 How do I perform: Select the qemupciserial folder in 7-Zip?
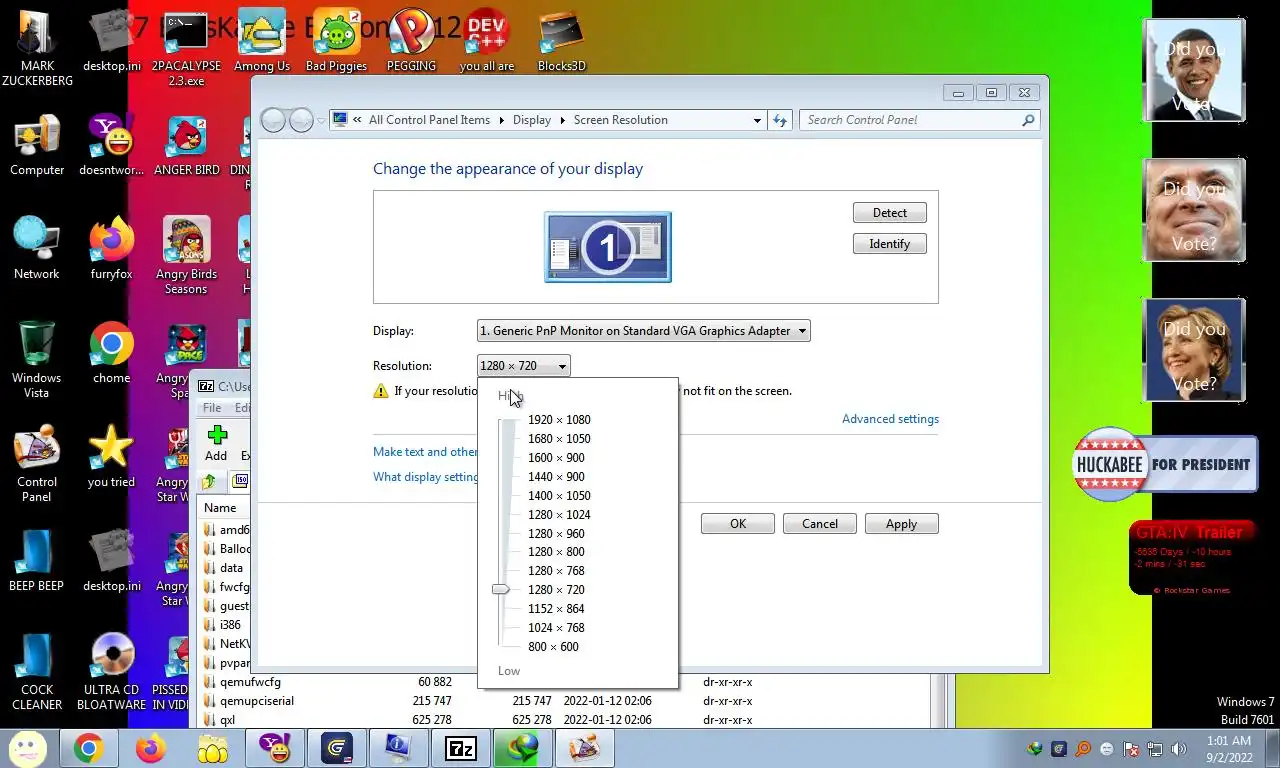point(257,701)
